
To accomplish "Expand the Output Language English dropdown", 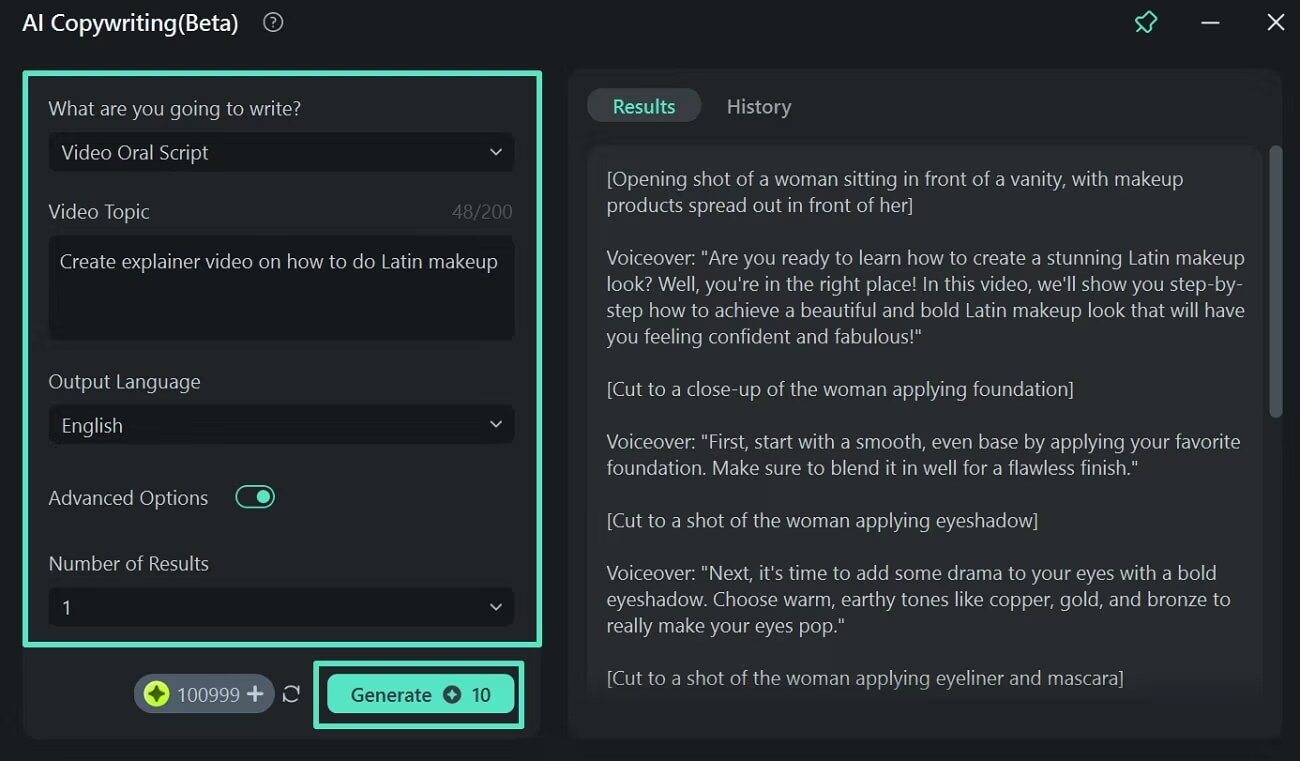I will (x=281, y=425).
